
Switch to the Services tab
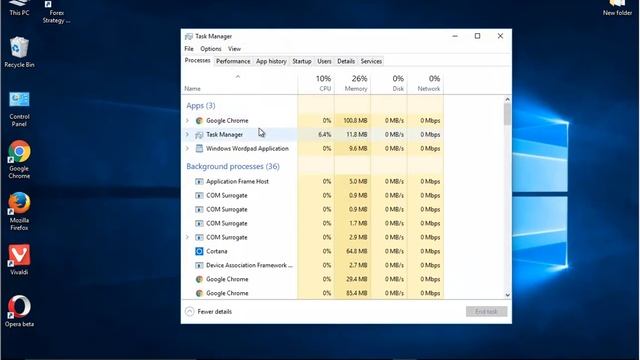coord(371,61)
